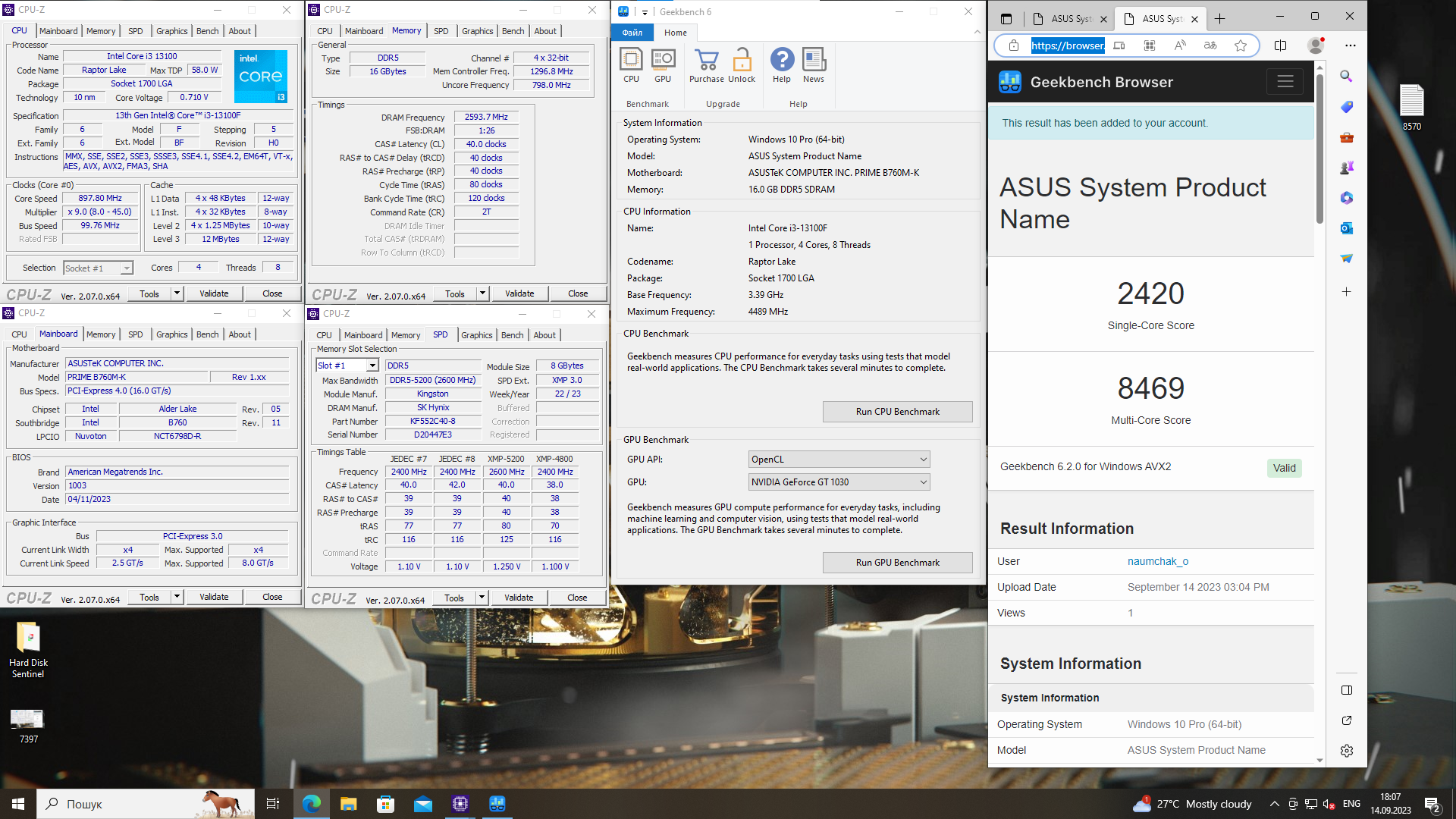Click Validate in Mainboard CPU-Z window
The image size is (1456, 819).
point(214,597)
